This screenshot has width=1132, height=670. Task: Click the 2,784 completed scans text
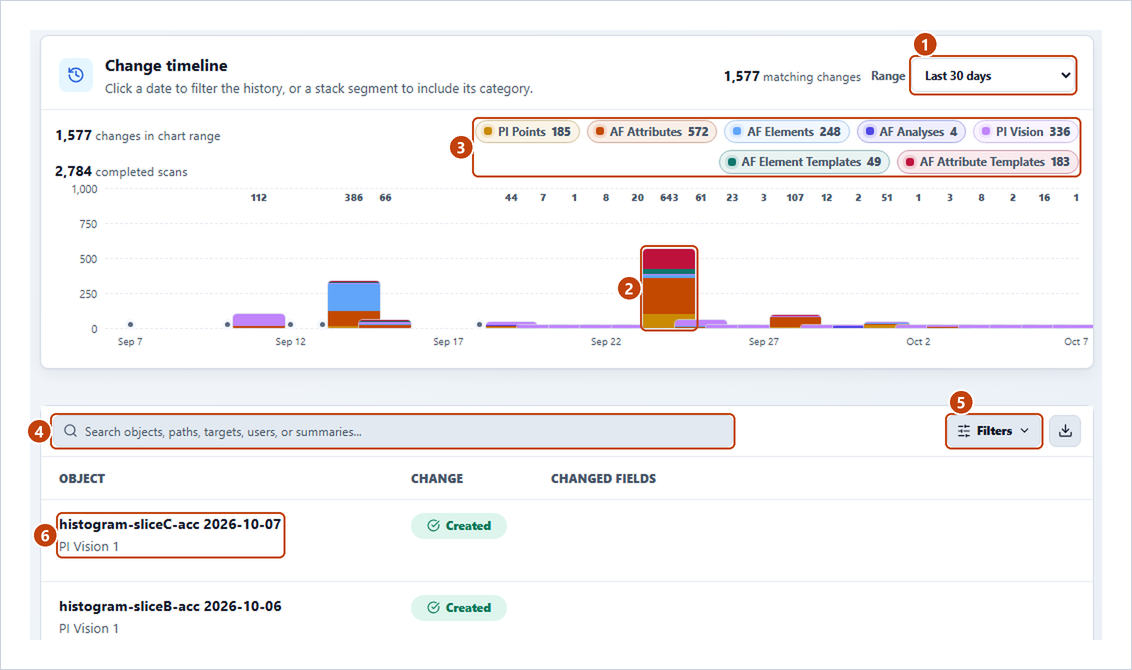(x=121, y=172)
